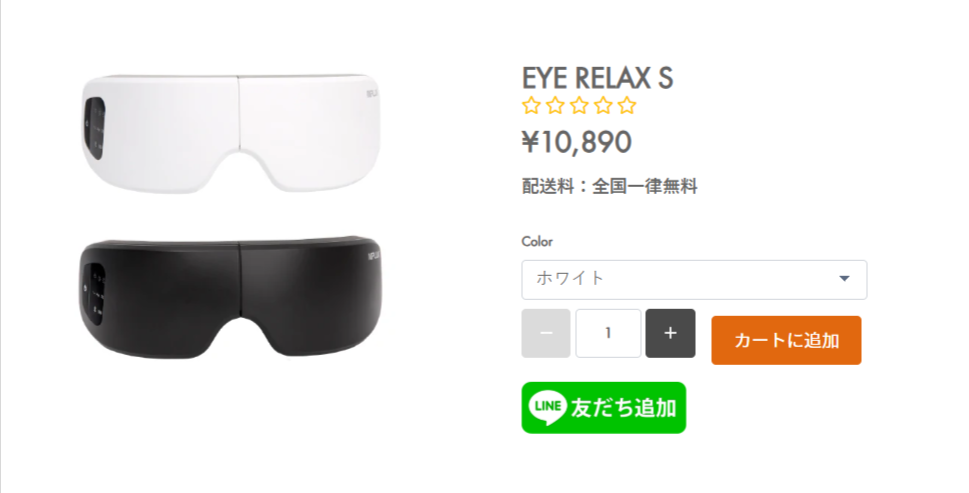Select the black eye massager image
This screenshot has width=969, height=493.
pyautogui.click(x=231, y=297)
